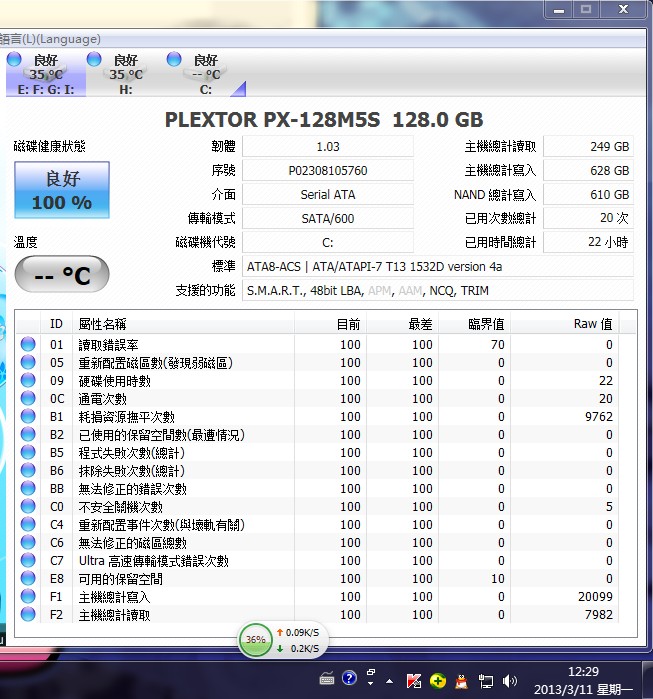Open the network connection tray icon
The height and width of the screenshot is (699, 653).
[x=486, y=681]
